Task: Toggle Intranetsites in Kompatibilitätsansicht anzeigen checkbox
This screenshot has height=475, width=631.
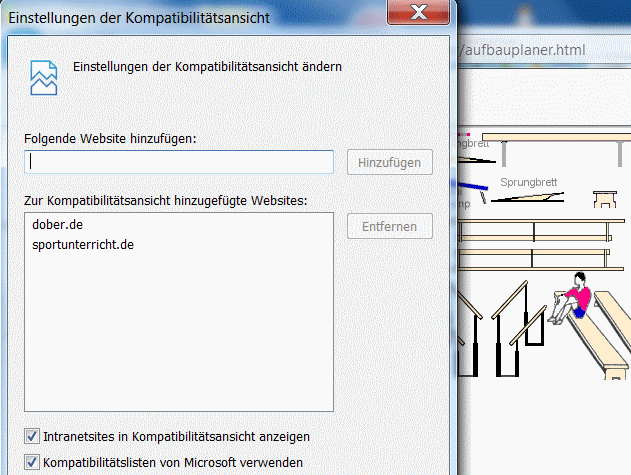Action: pos(32,436)
